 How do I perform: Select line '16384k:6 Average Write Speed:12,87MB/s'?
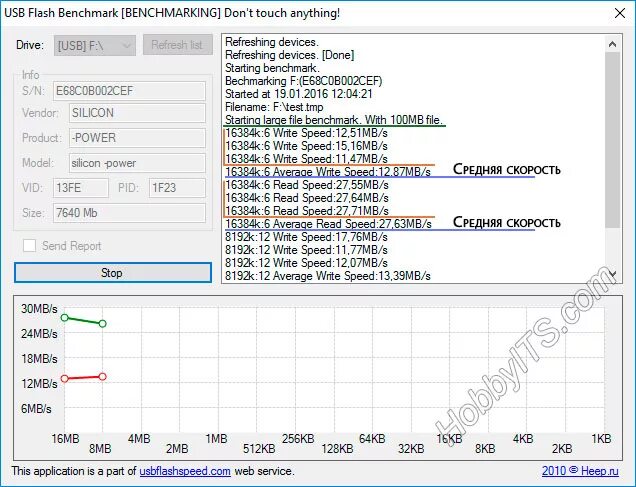[328, 172]
